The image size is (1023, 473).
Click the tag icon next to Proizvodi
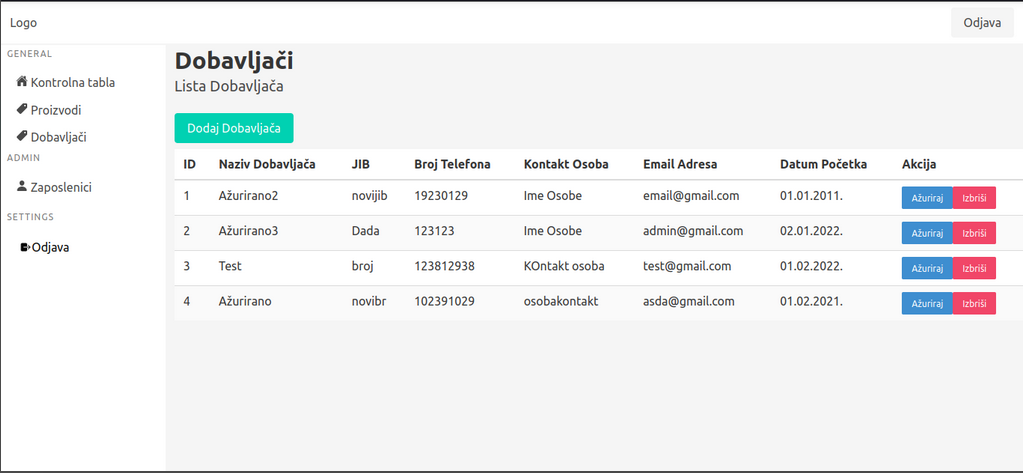[22, 109]
